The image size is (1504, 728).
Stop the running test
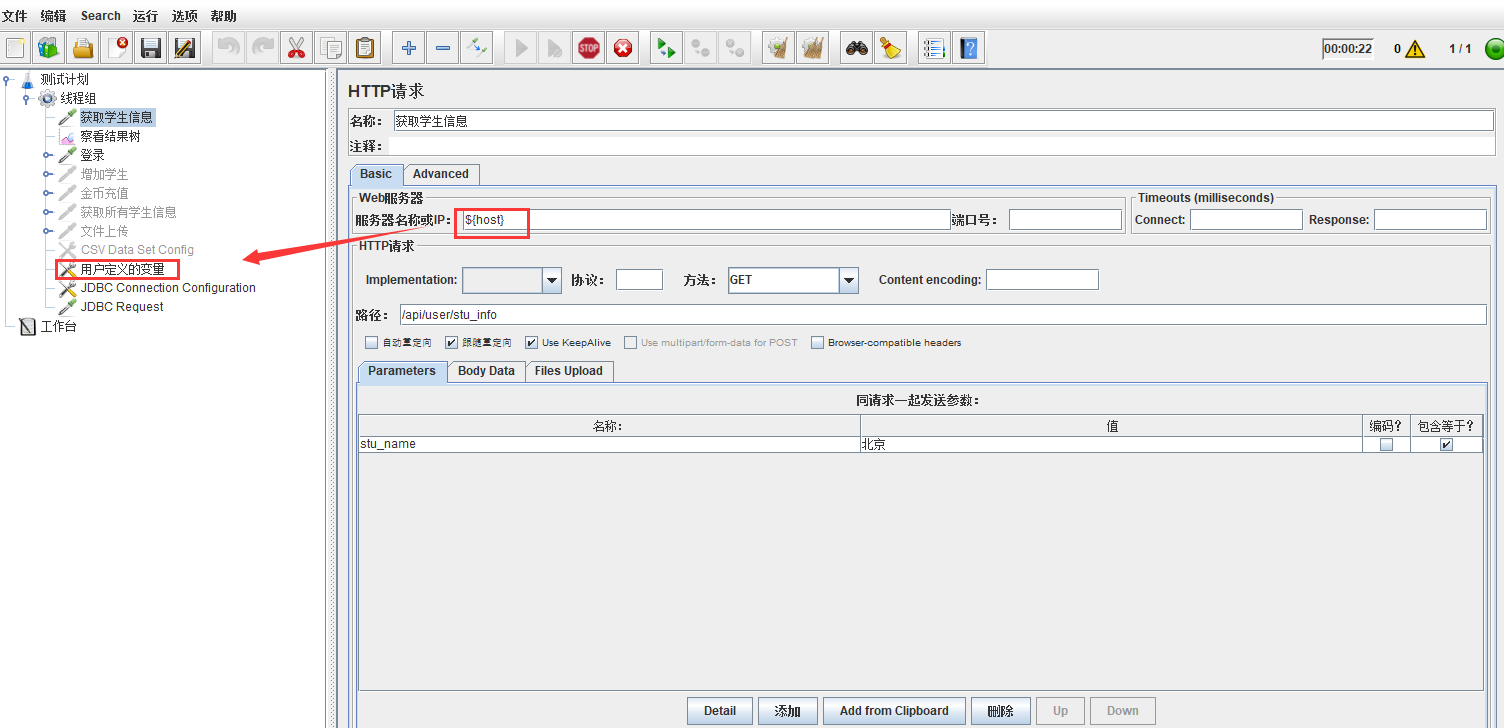pyautogui.click(x=588, y=47)
